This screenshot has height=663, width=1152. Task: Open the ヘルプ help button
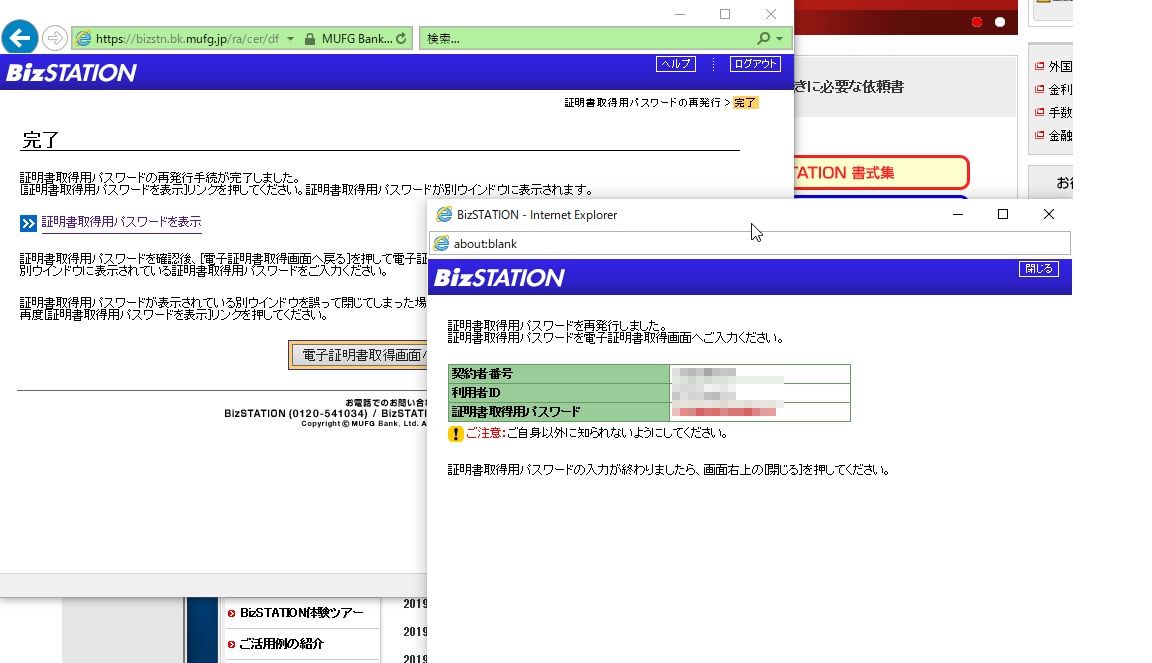coord(675,64)
